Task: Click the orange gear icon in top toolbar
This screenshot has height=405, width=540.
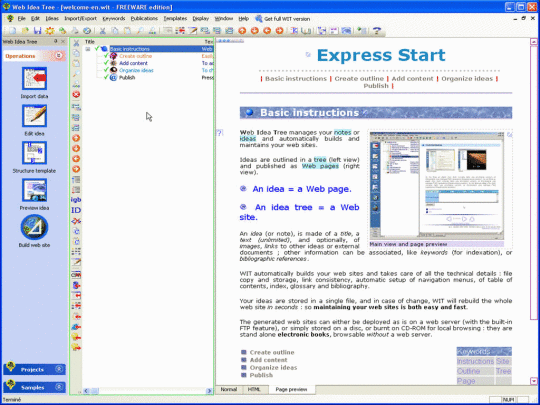Action: tap(50, 31)
